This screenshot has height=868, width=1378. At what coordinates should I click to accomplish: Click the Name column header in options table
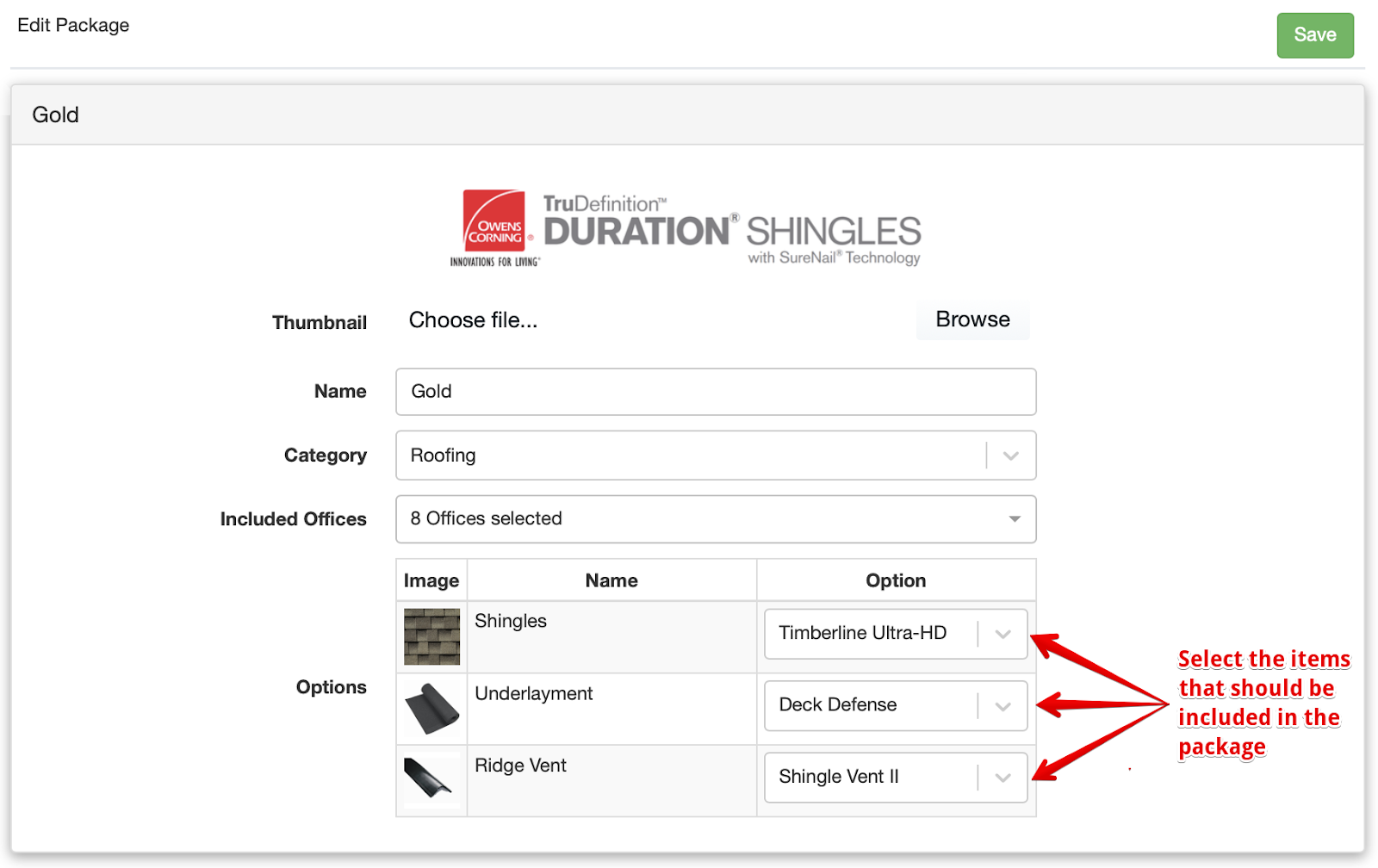pyautogui.click(x=611, y=580)
